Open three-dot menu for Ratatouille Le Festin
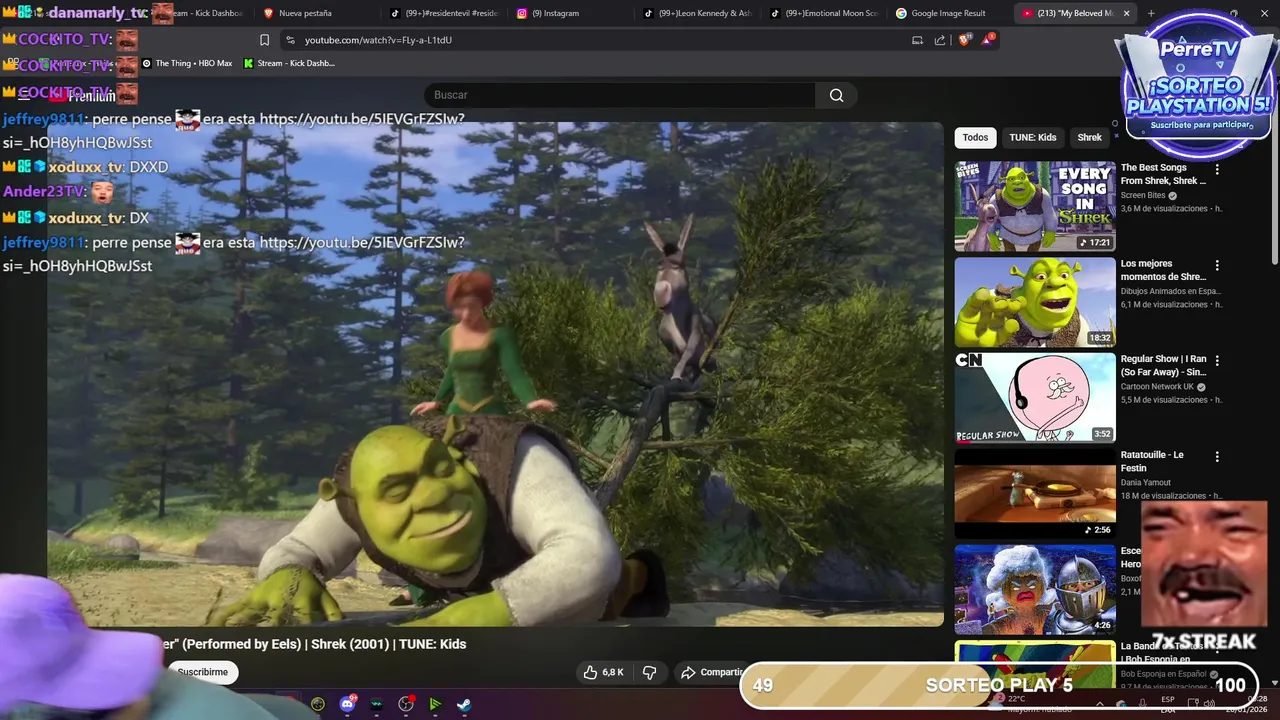This screenshot has width=1280, height=720. tap(1217, 456)
